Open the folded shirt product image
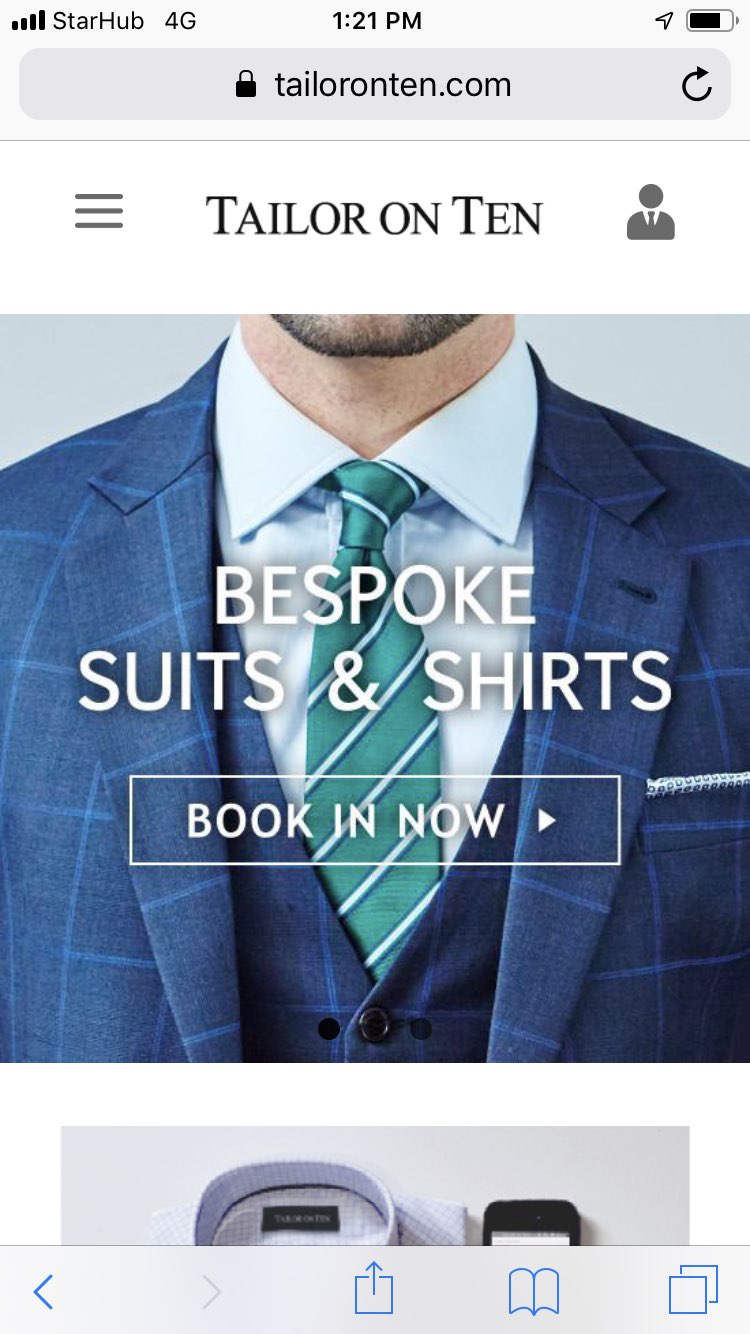 [x=375, y=1186]
